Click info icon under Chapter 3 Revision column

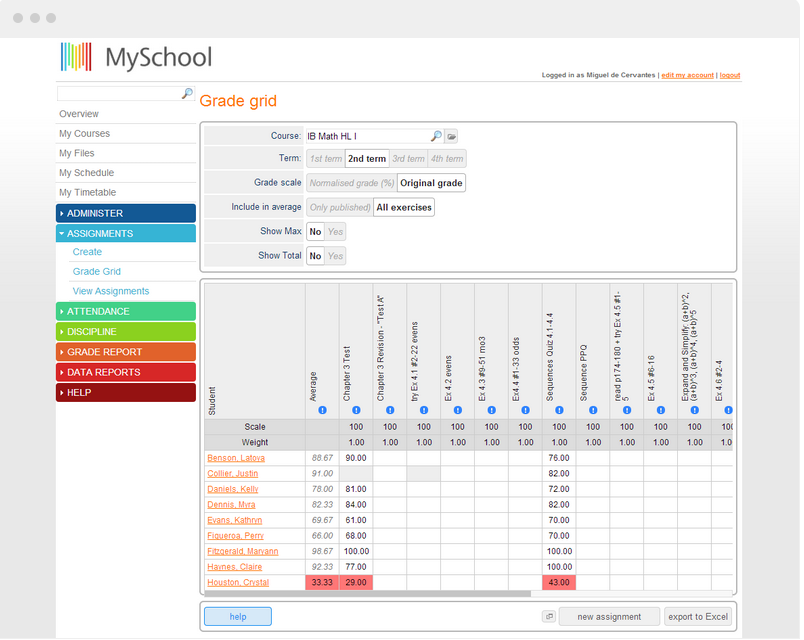390,410
